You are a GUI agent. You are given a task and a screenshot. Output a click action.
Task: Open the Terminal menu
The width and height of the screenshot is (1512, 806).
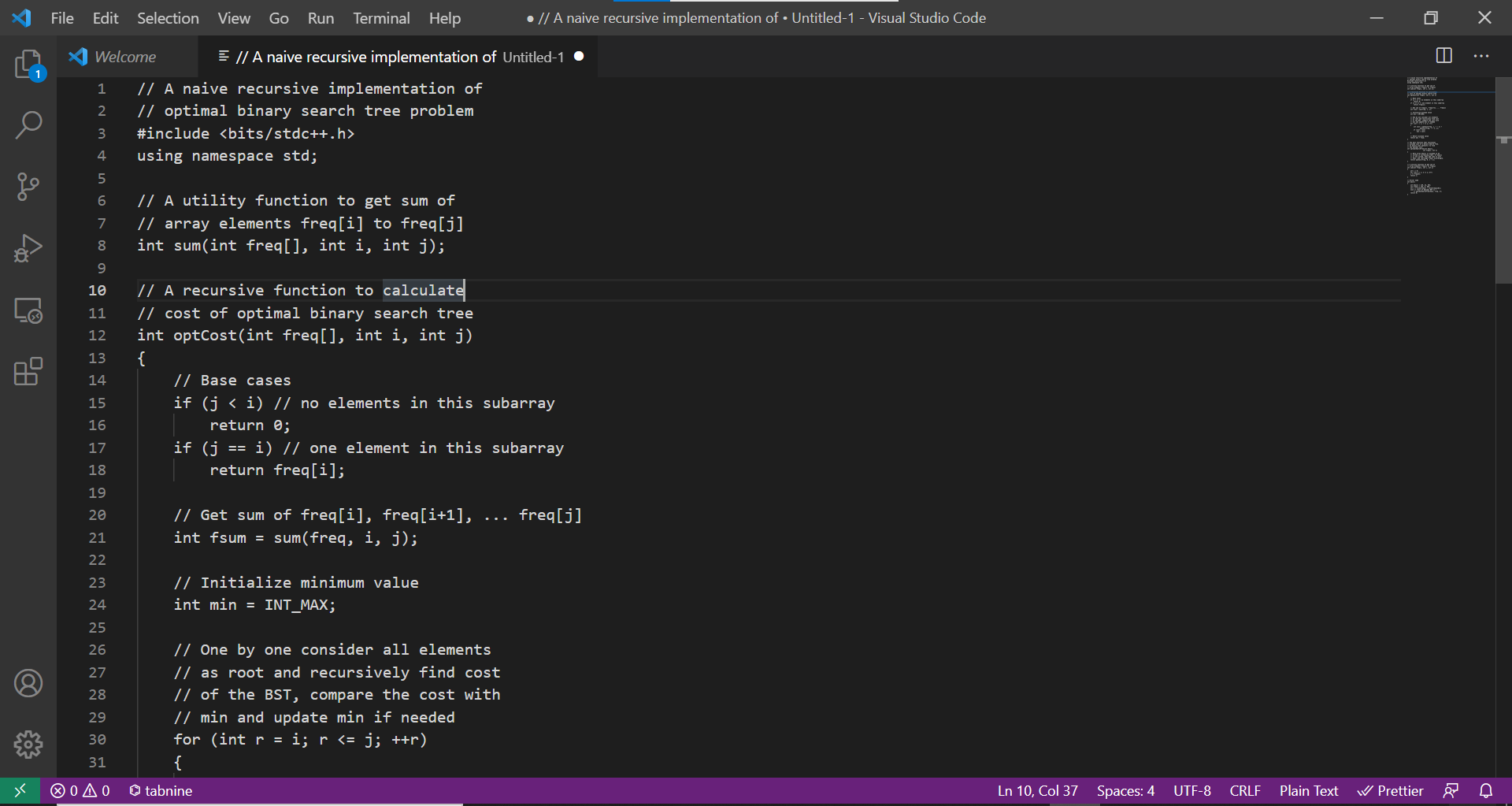[381, 17]
